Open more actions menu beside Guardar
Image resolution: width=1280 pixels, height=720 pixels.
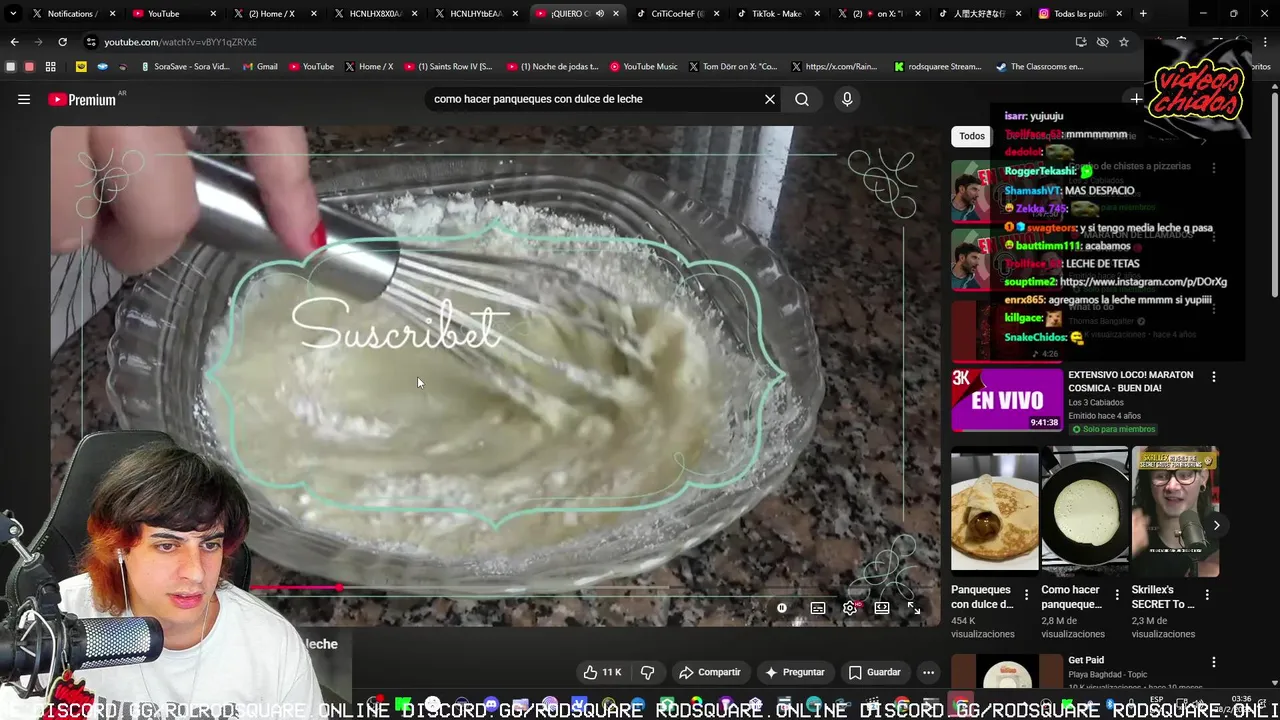pos(928,672)
